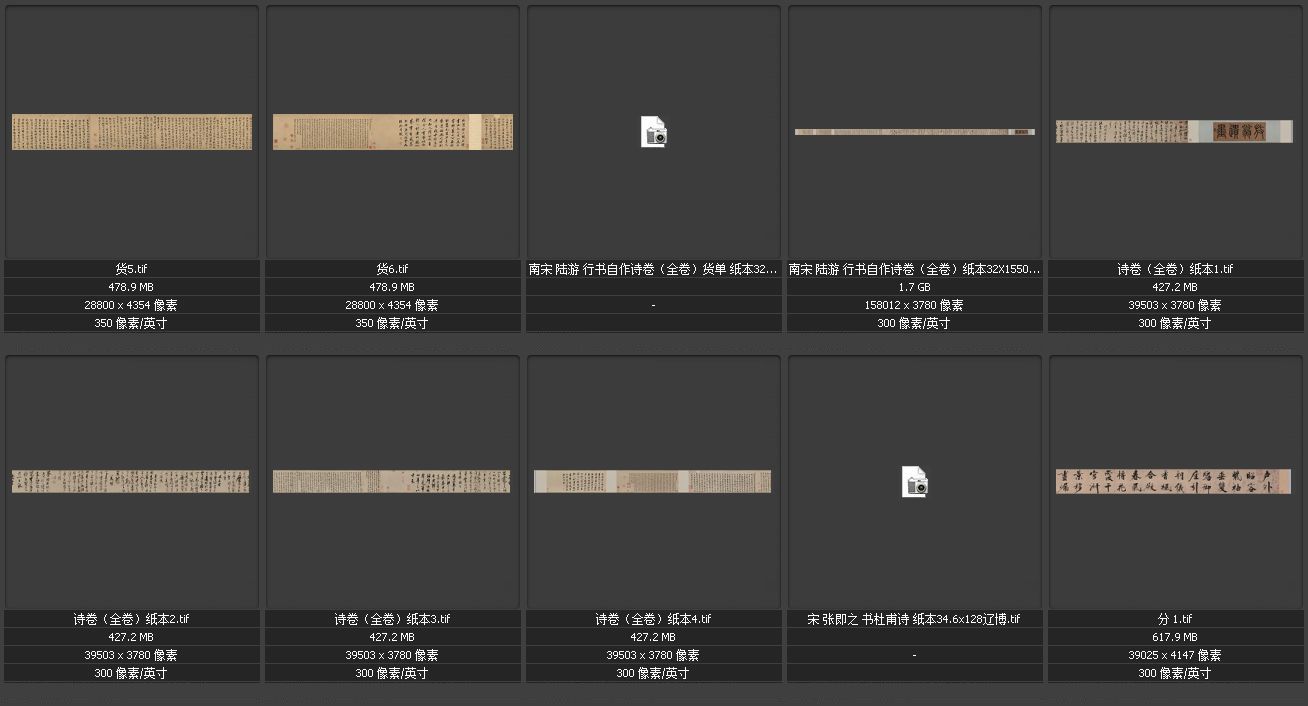This screenshot has height=706, width=1308.
Task: Click the 分 1.tif file name label
Action: tap(1175, 619)
